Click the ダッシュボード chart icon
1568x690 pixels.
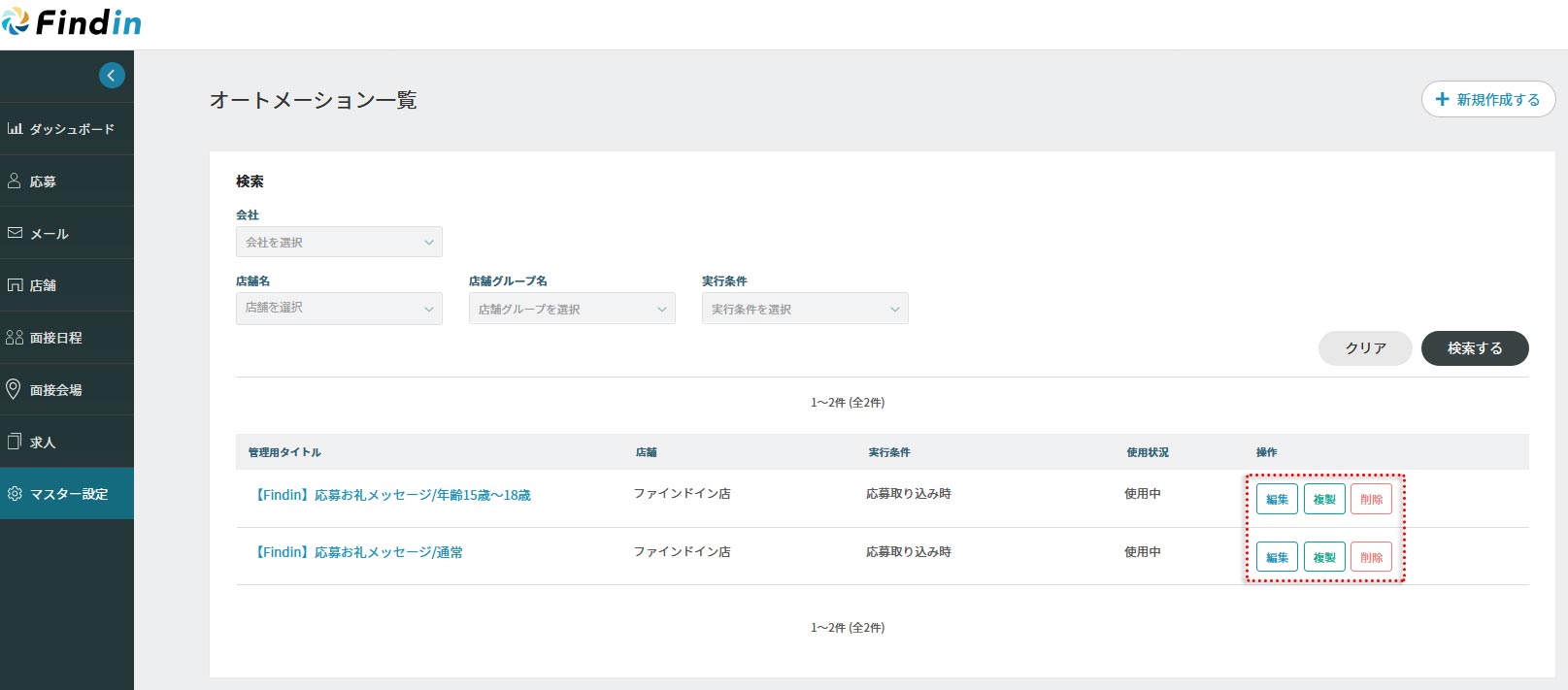click(15, 128)
